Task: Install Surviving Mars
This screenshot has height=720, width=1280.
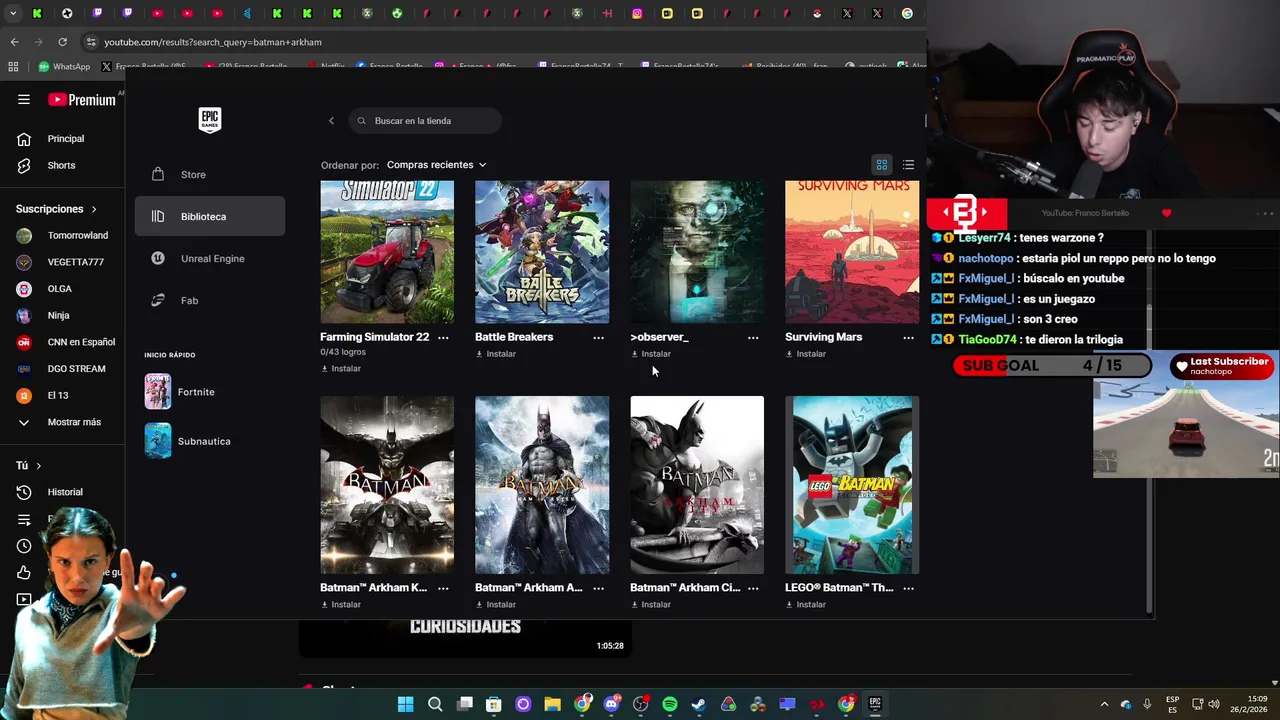Action: point(806,354)
